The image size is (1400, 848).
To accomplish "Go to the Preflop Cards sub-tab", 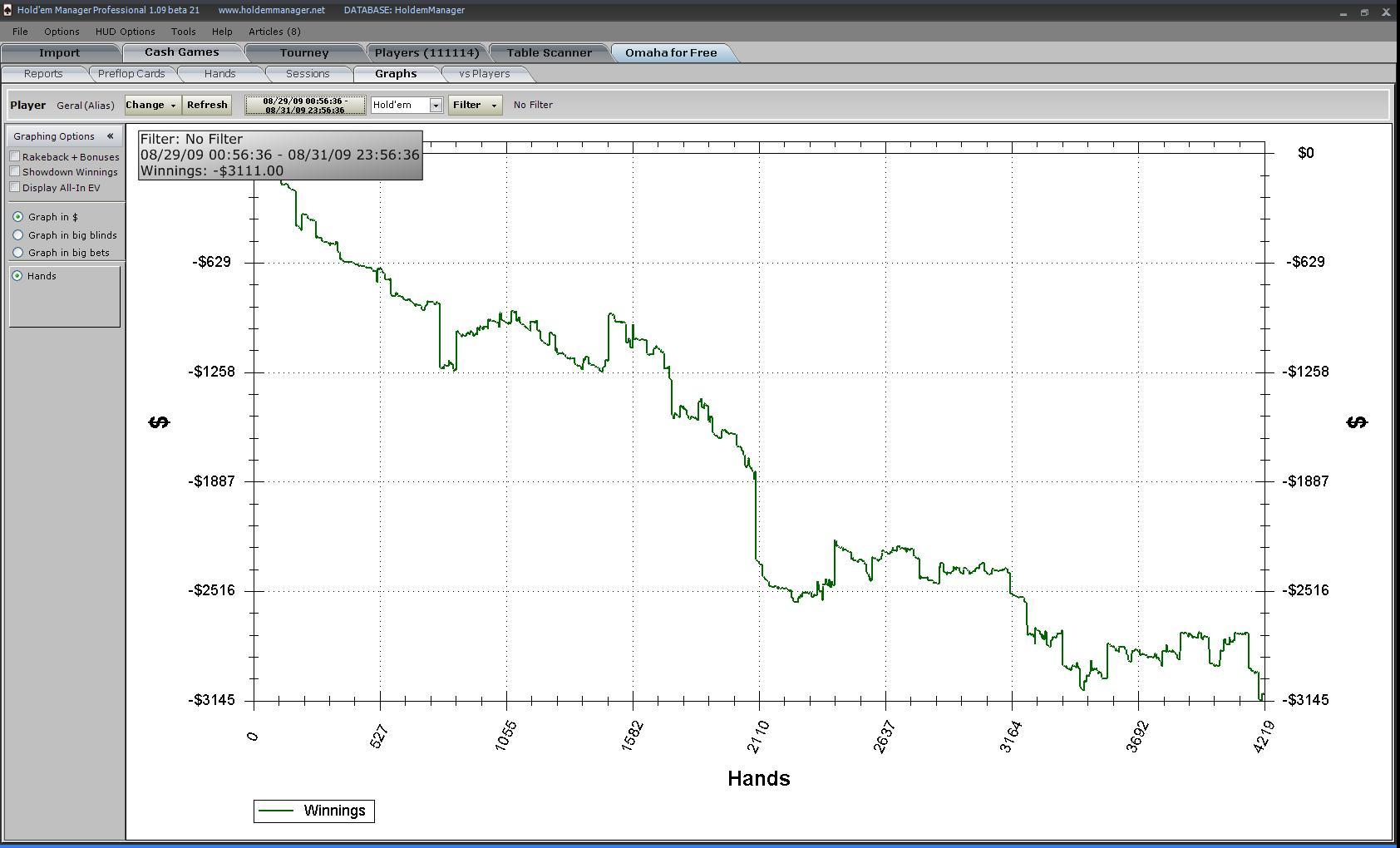I will pos(131,73).
